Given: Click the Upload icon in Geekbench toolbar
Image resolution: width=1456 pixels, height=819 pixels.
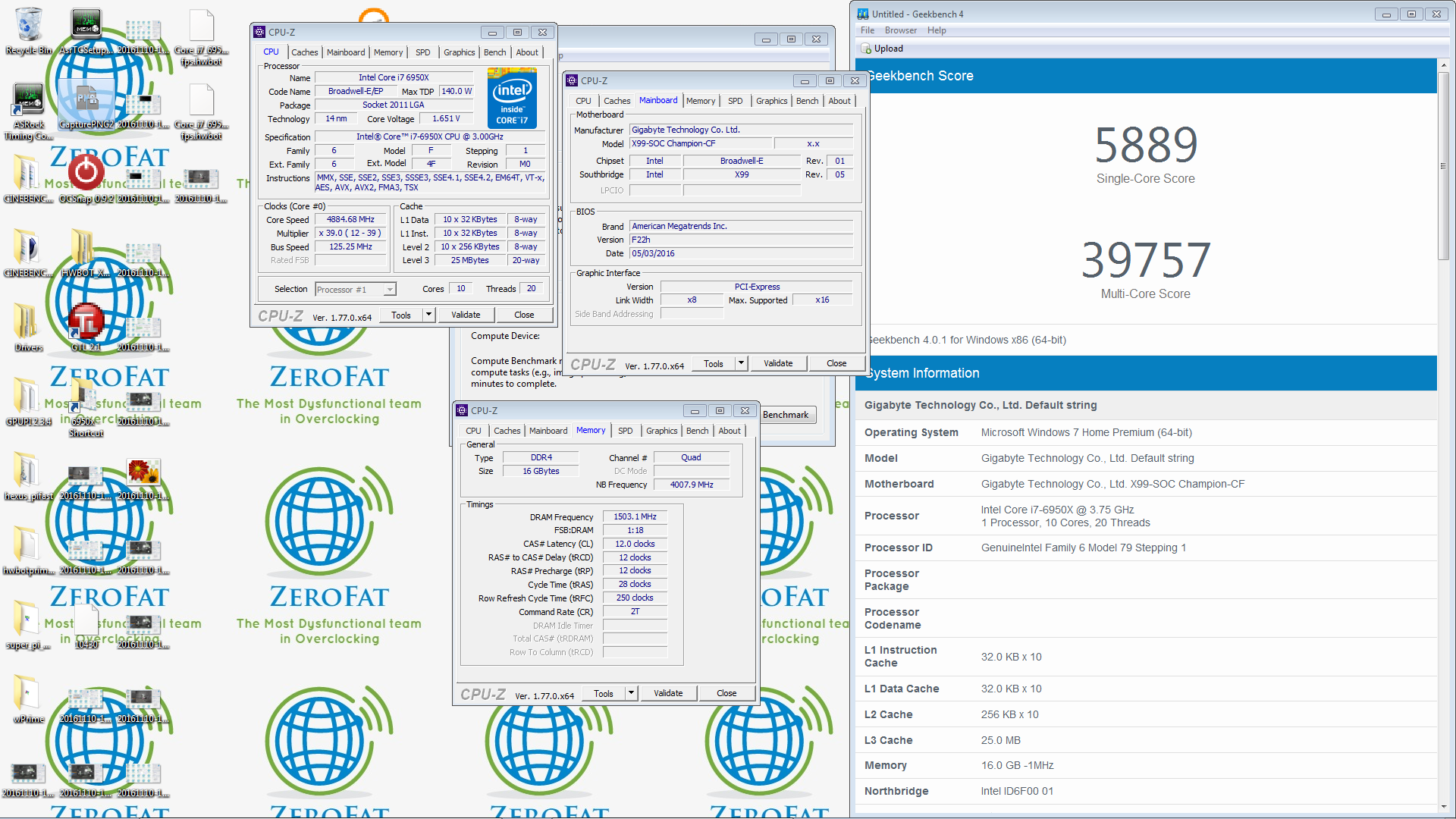Looking at the screenshot, I should [x=866, y=49].
